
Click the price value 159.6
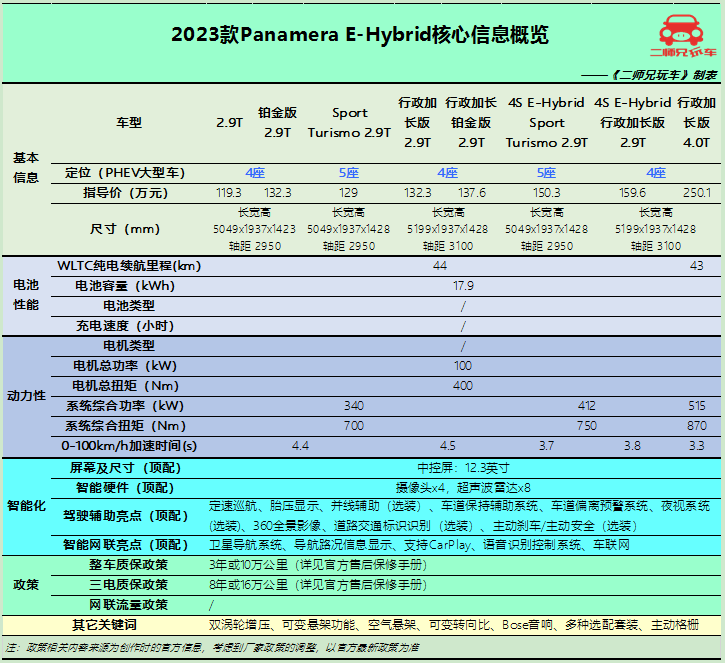(x=633, y=193)
